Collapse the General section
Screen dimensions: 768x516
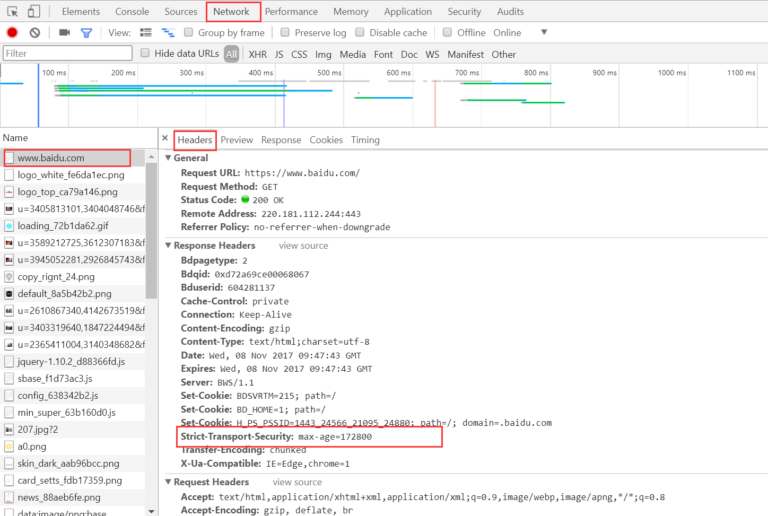(168, 158)
